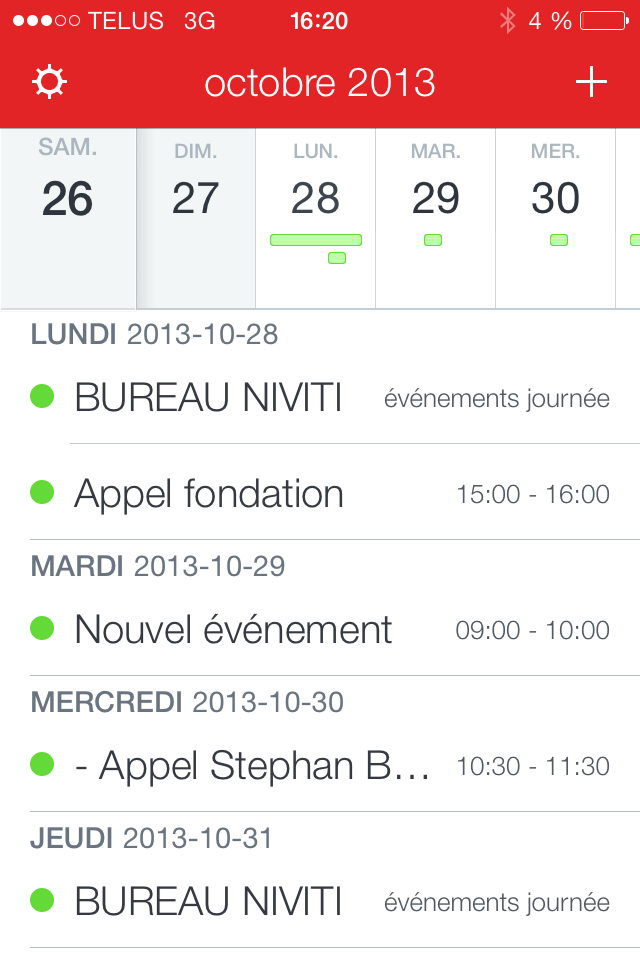Tap the small green marker under 30
640x960 pixels.
[559, 240]
